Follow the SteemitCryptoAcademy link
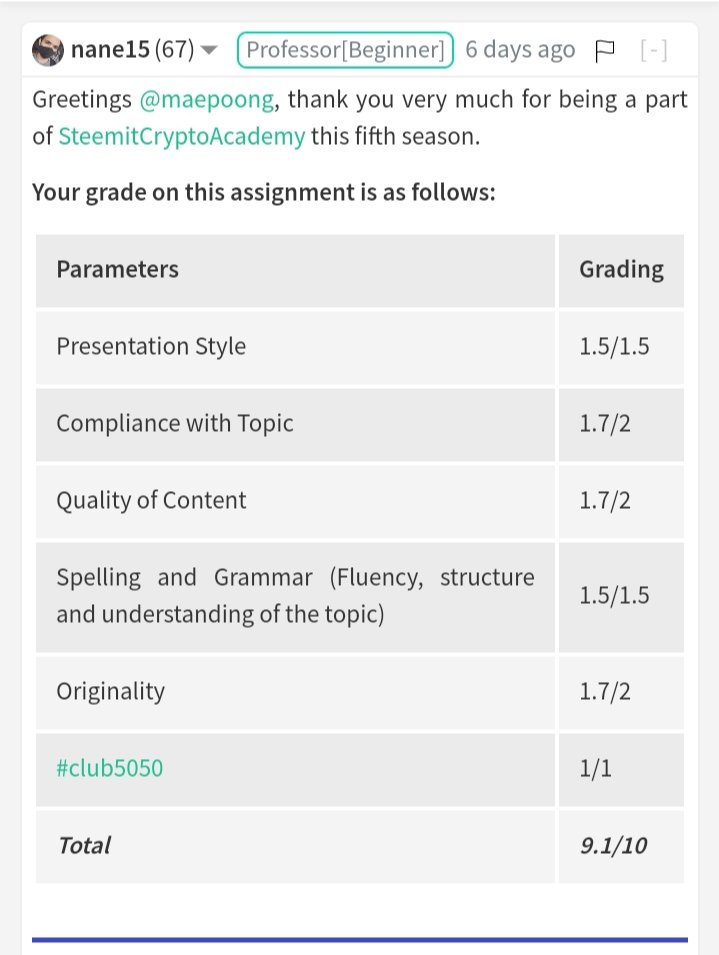Viewport: 719px width, 955px height. tap(181, 136)
